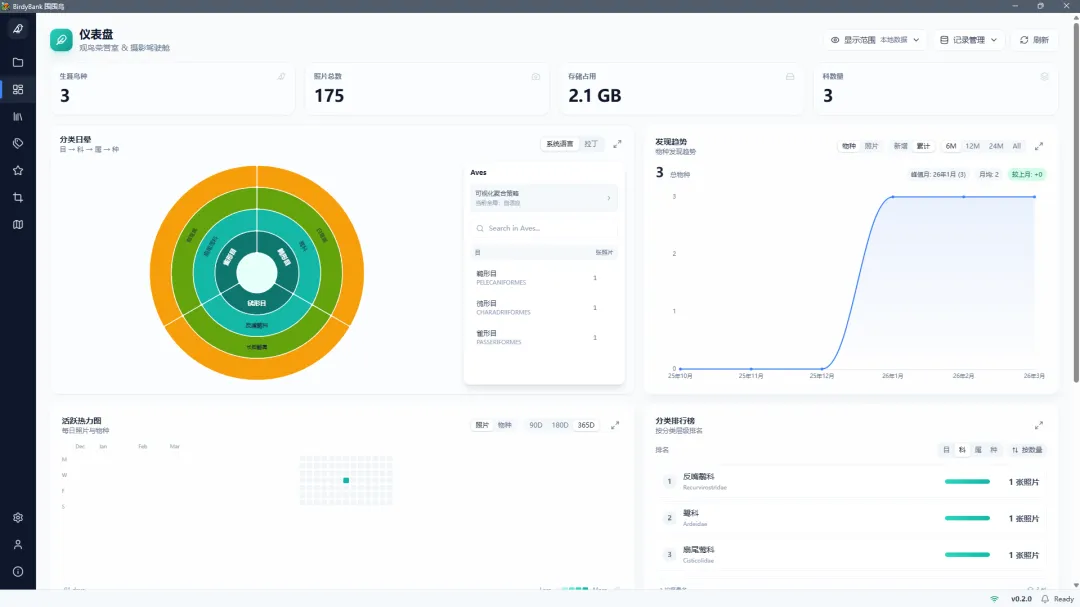The width and height of the screenshot is (1080, 607).
Task: Open the tag icon in sidebar
Action: click(x=18, y=143)
